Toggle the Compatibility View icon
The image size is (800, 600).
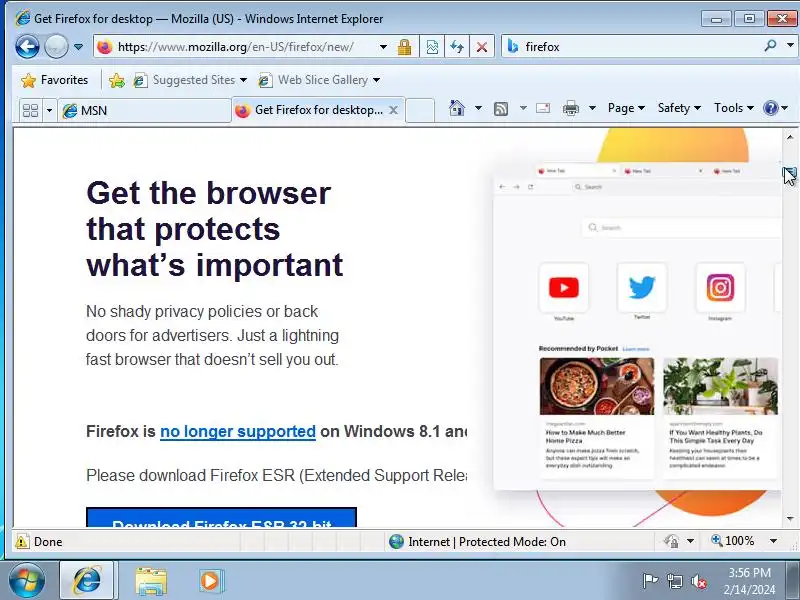click(x=432, y=47)
